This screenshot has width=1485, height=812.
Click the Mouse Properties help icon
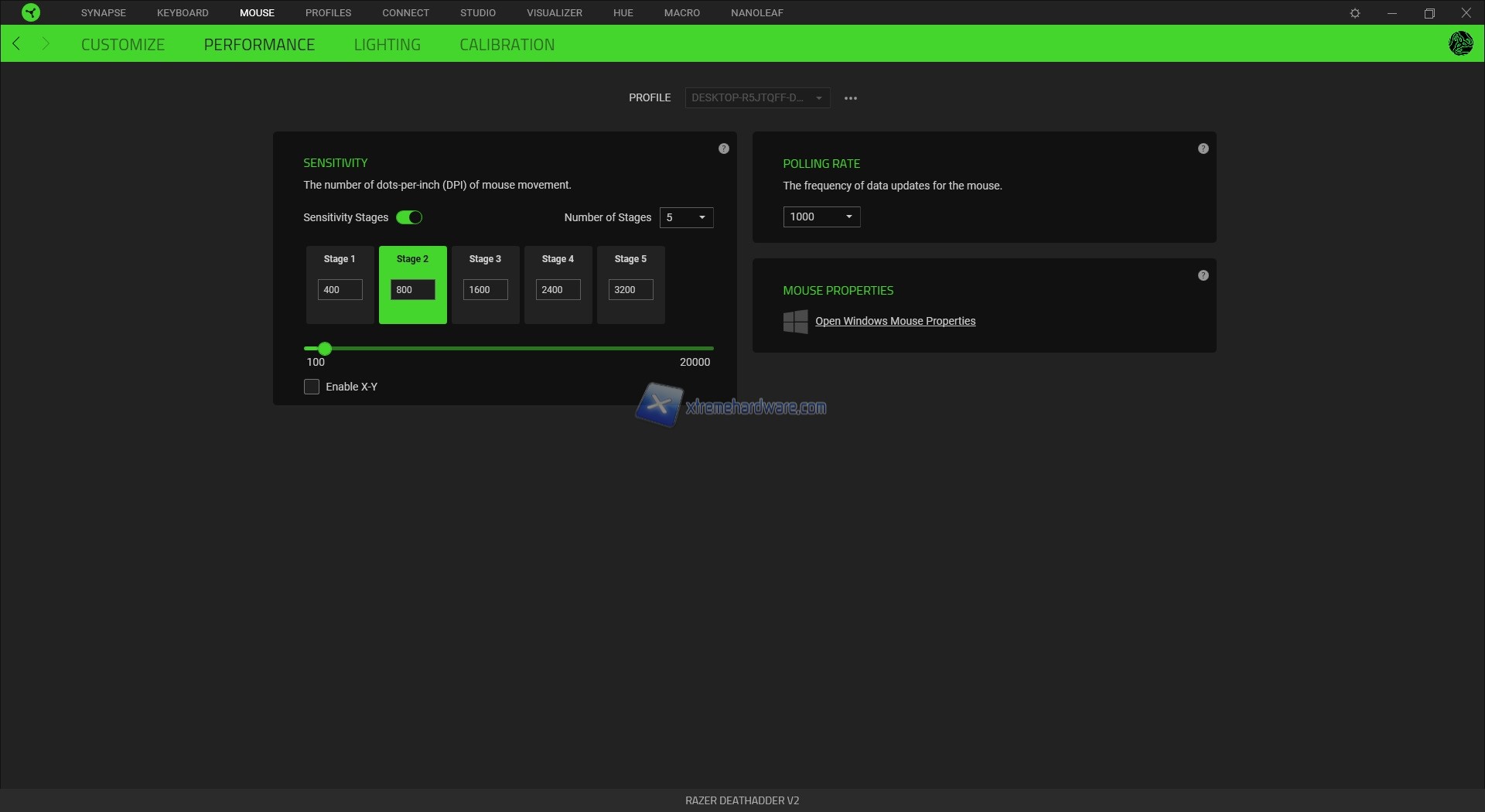(x=1203, y=275)
